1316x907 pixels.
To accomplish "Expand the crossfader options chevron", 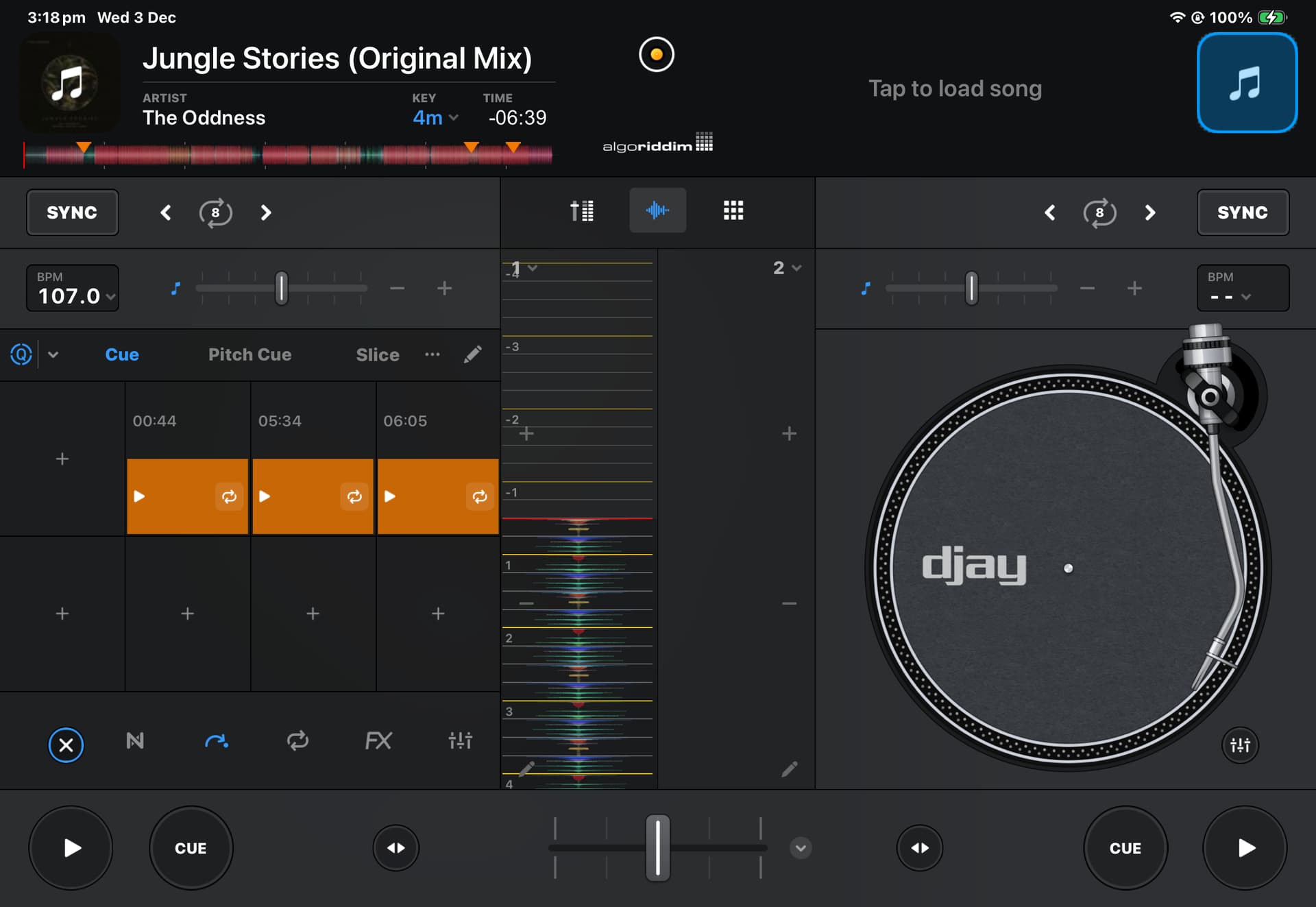I will click(800, 848).
